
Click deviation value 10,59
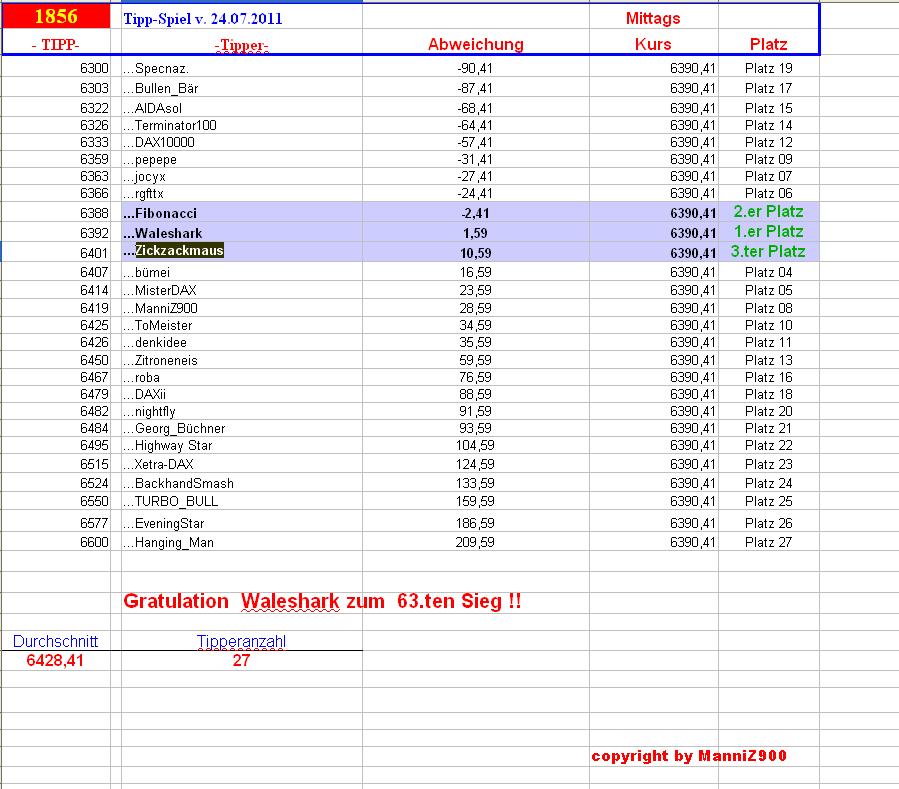click(475, 253)
